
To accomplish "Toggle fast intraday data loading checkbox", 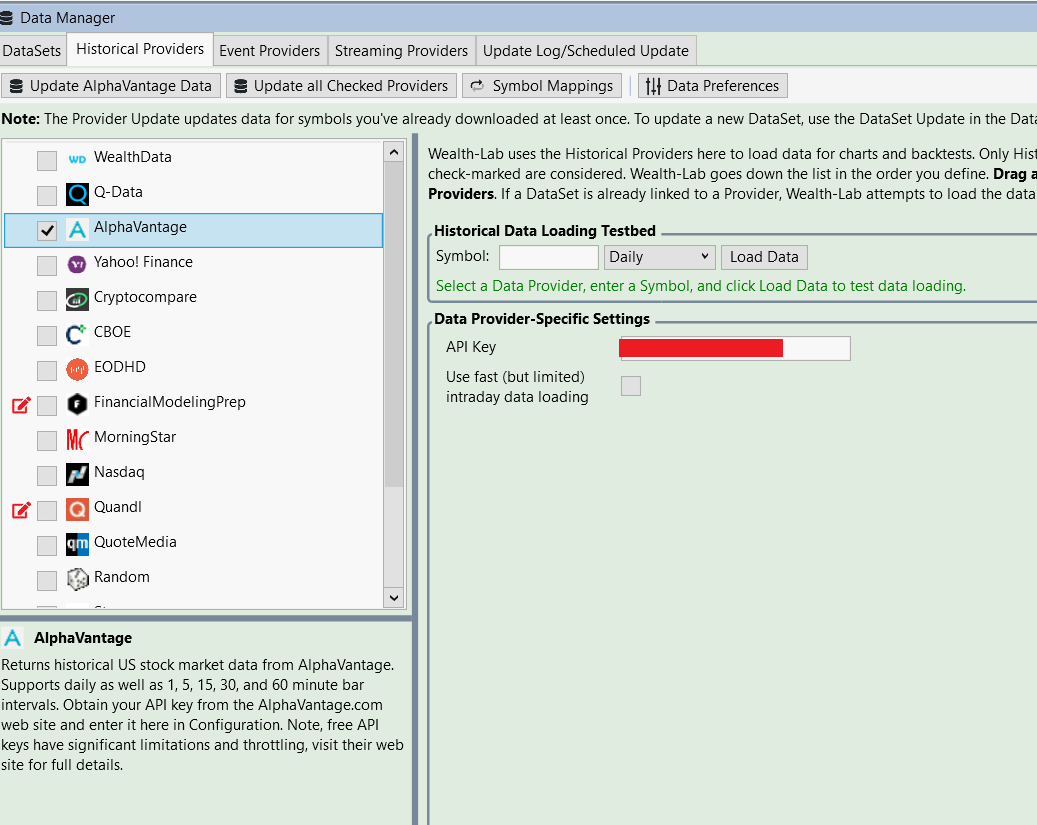I will tap(631, 386).
